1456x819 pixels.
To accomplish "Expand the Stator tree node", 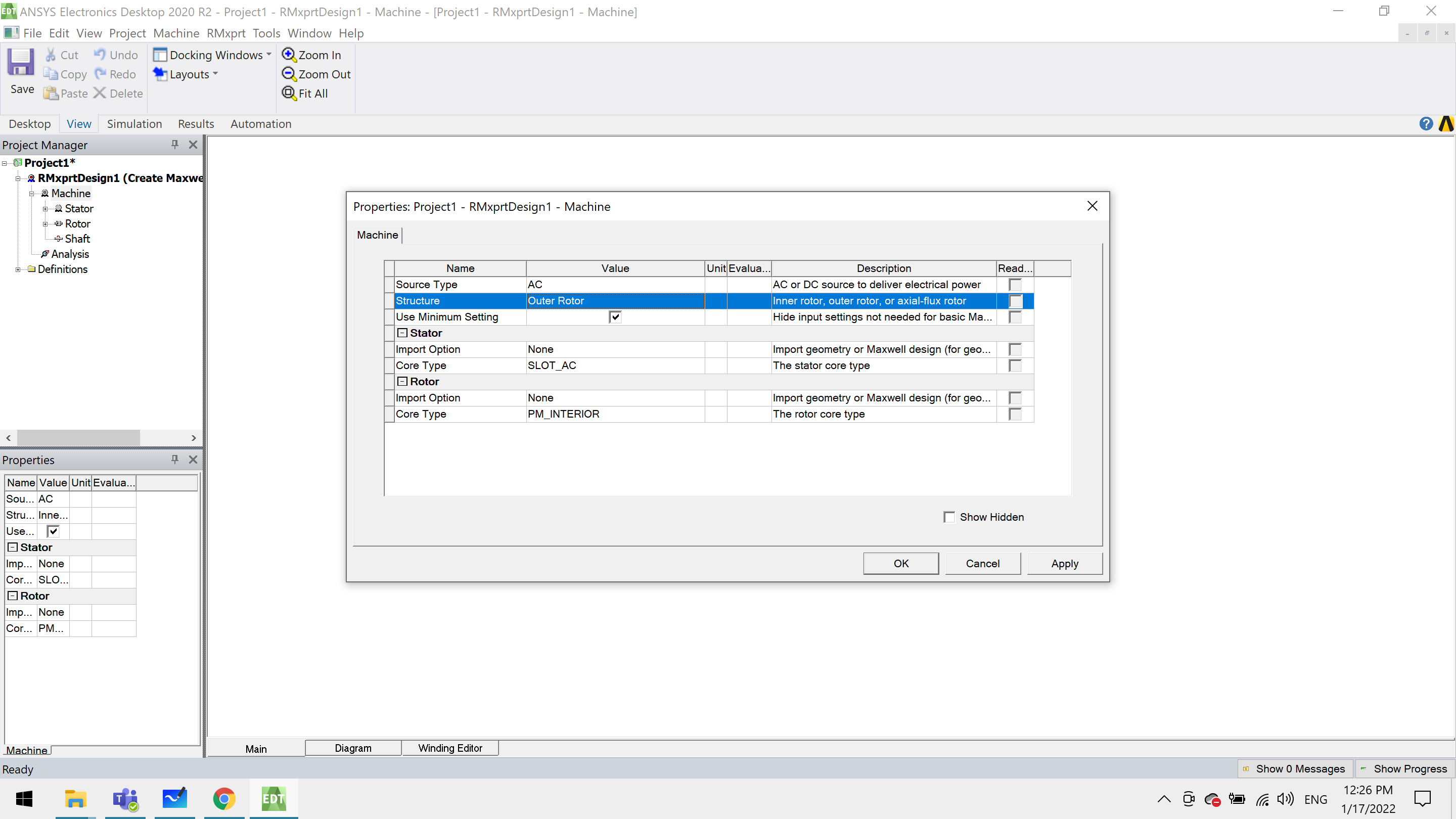I will pos(45,209).
